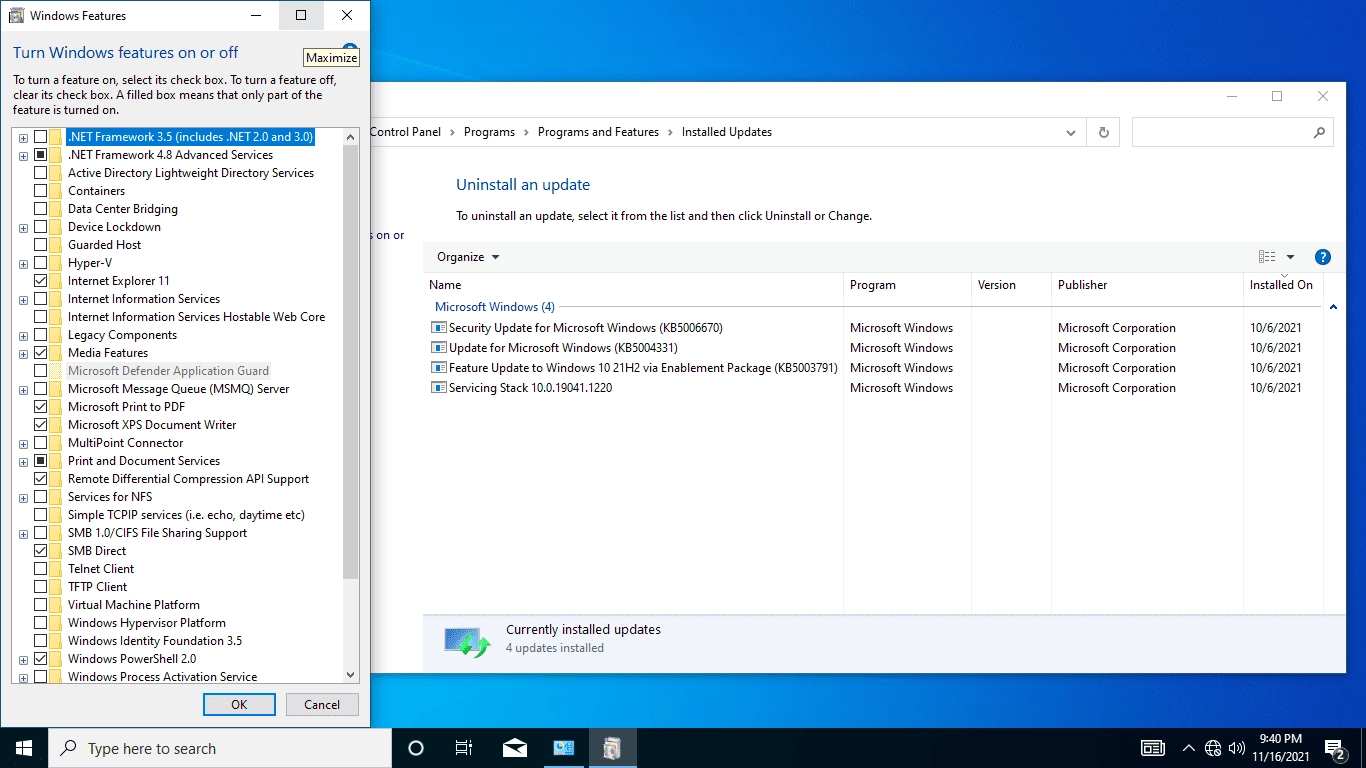Viewport: 1366px width, 768px height.
Task: Sort updates by Version column
Action: pos(1011,285)
